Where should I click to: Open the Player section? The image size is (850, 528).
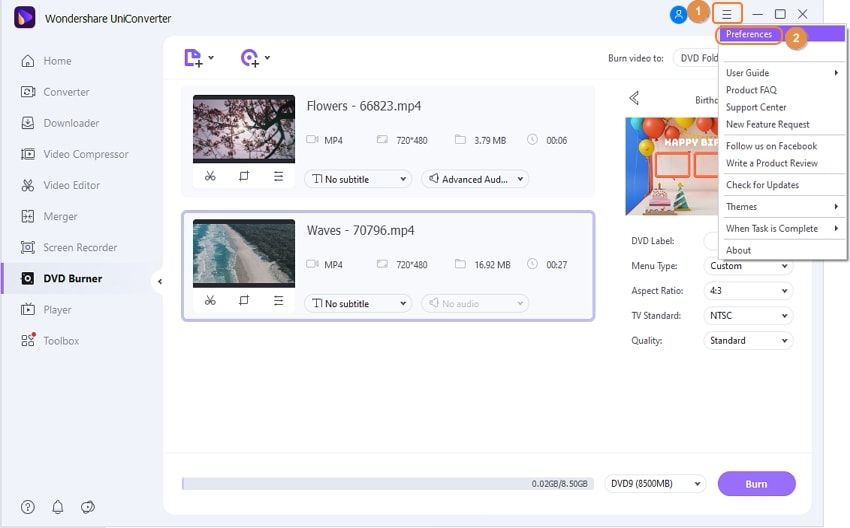coord(46,310)
